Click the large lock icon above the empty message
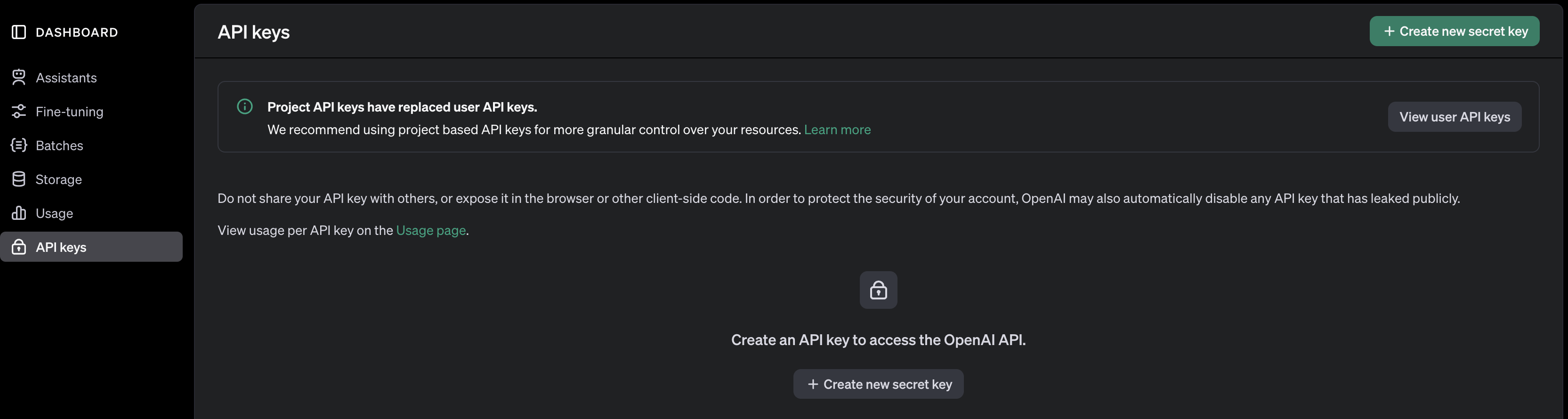Viewport: 1568px width, 419px height. tap(878, 290)
